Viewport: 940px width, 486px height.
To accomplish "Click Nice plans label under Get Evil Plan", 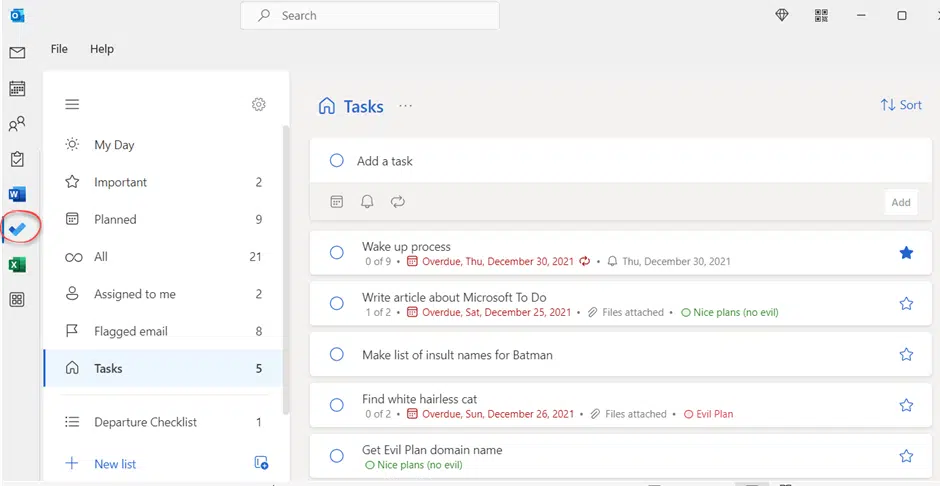I will click(414, 465).
